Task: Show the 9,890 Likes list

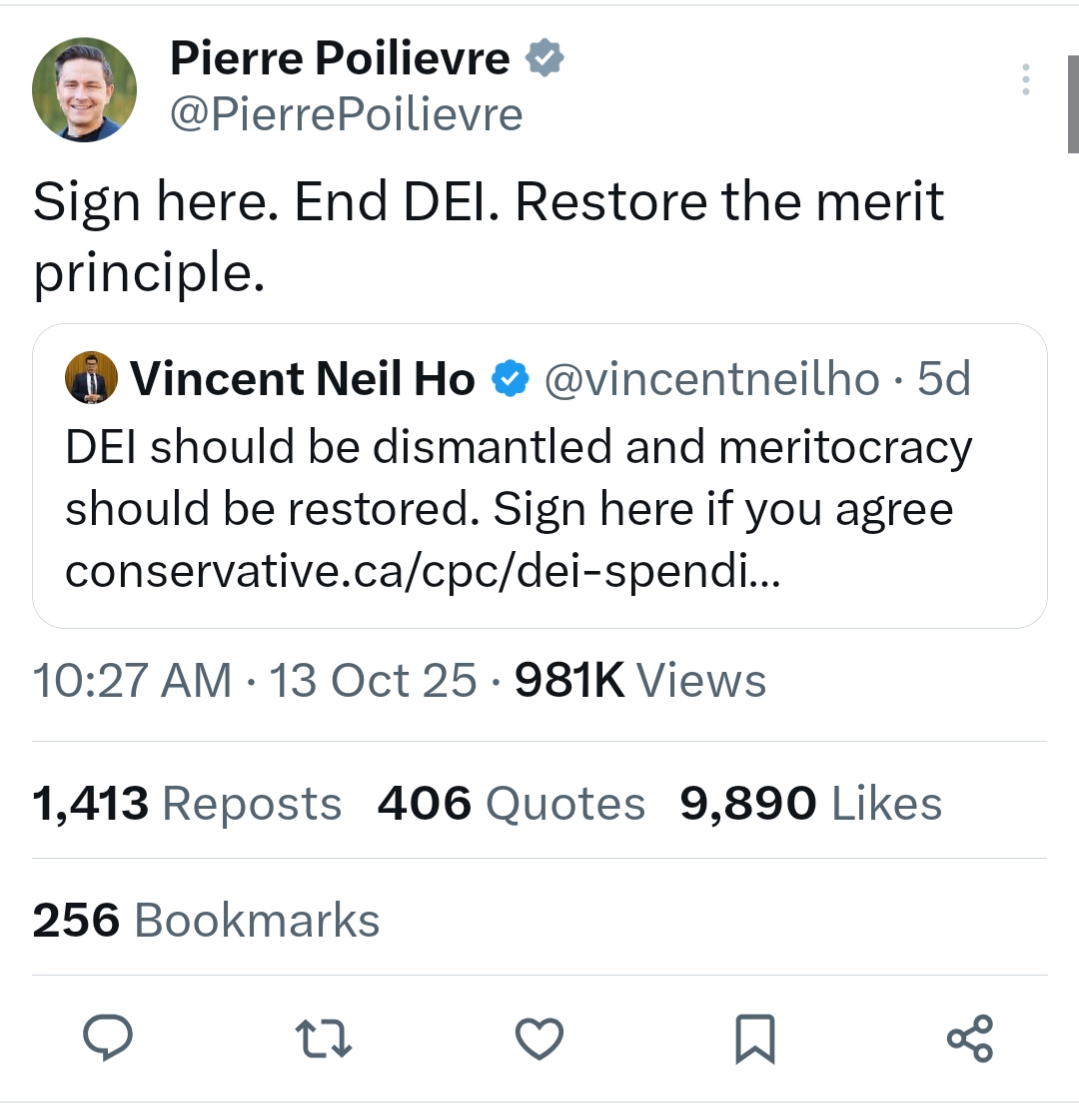Action: tap(810, 803)
